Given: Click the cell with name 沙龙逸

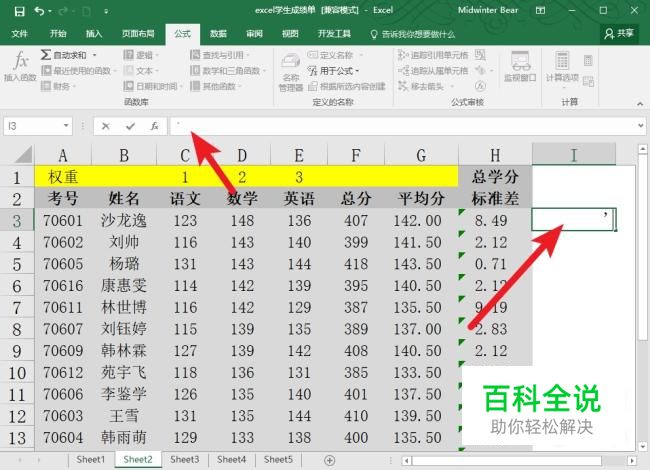Looking at the screenshot, I should [124, 220].
